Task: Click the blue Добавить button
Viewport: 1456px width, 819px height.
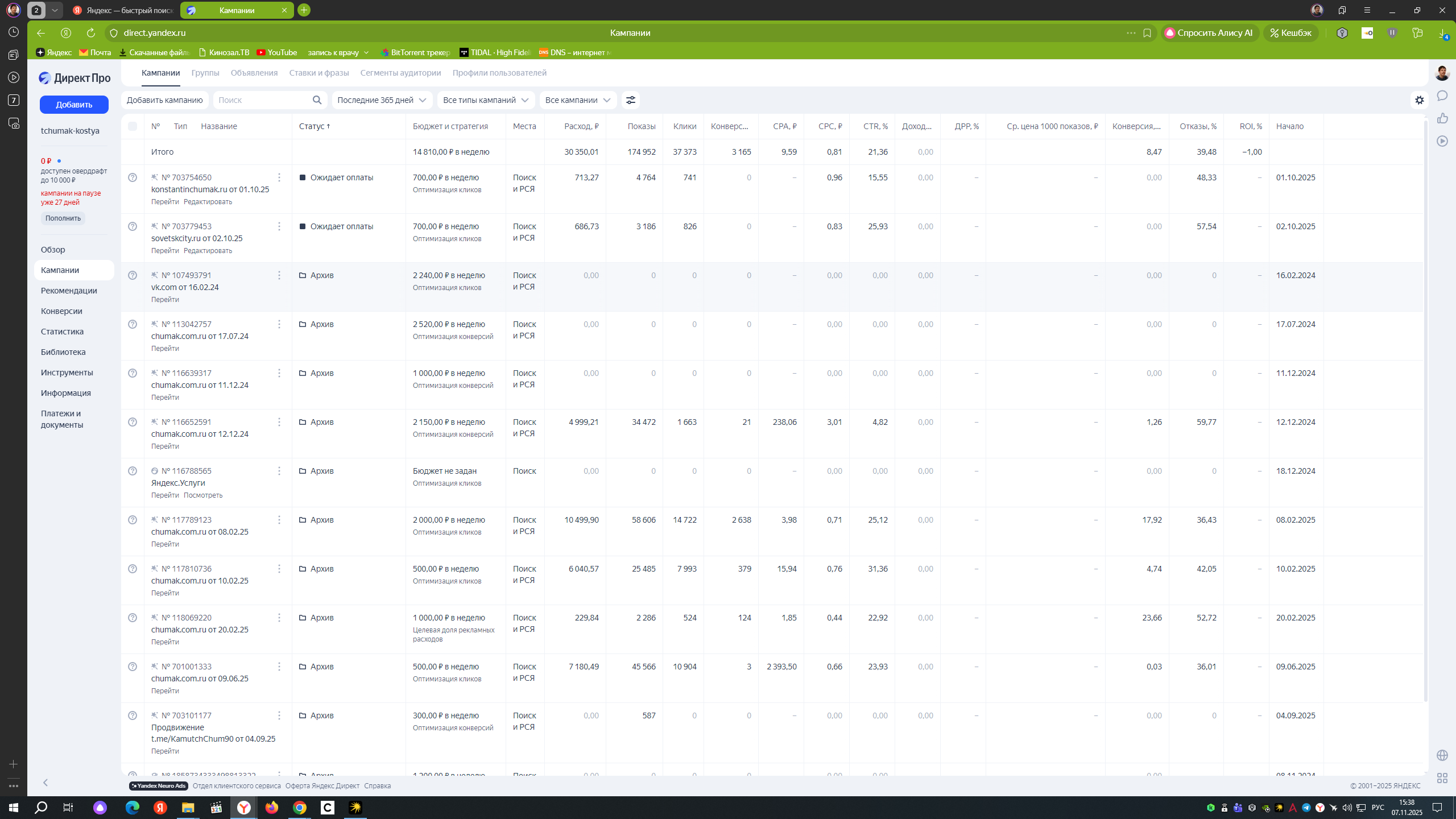Action: pyautogui.click(x=74, y=105)
